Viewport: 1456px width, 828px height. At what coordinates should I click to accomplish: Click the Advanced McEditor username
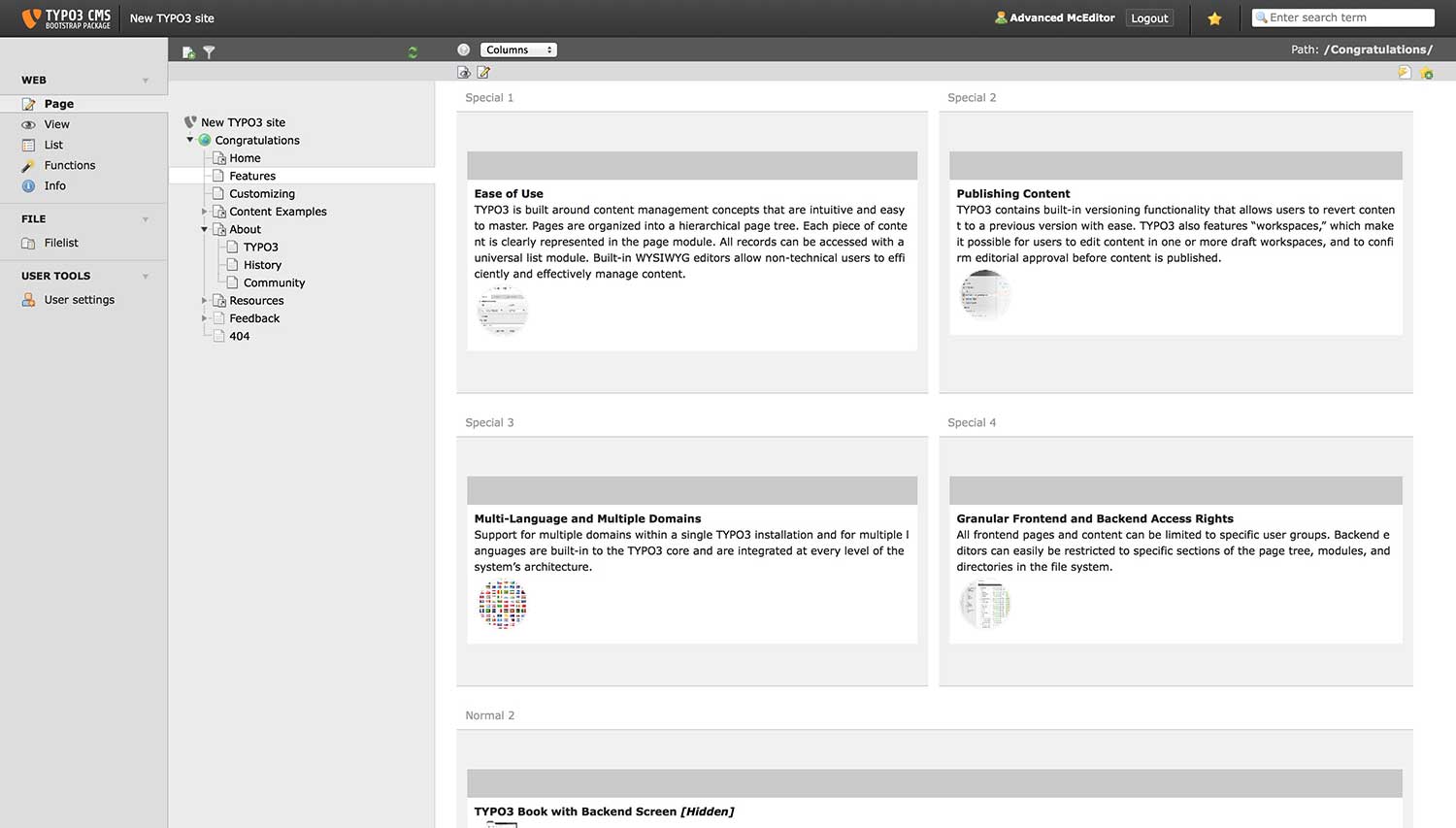pos(1062,17)
